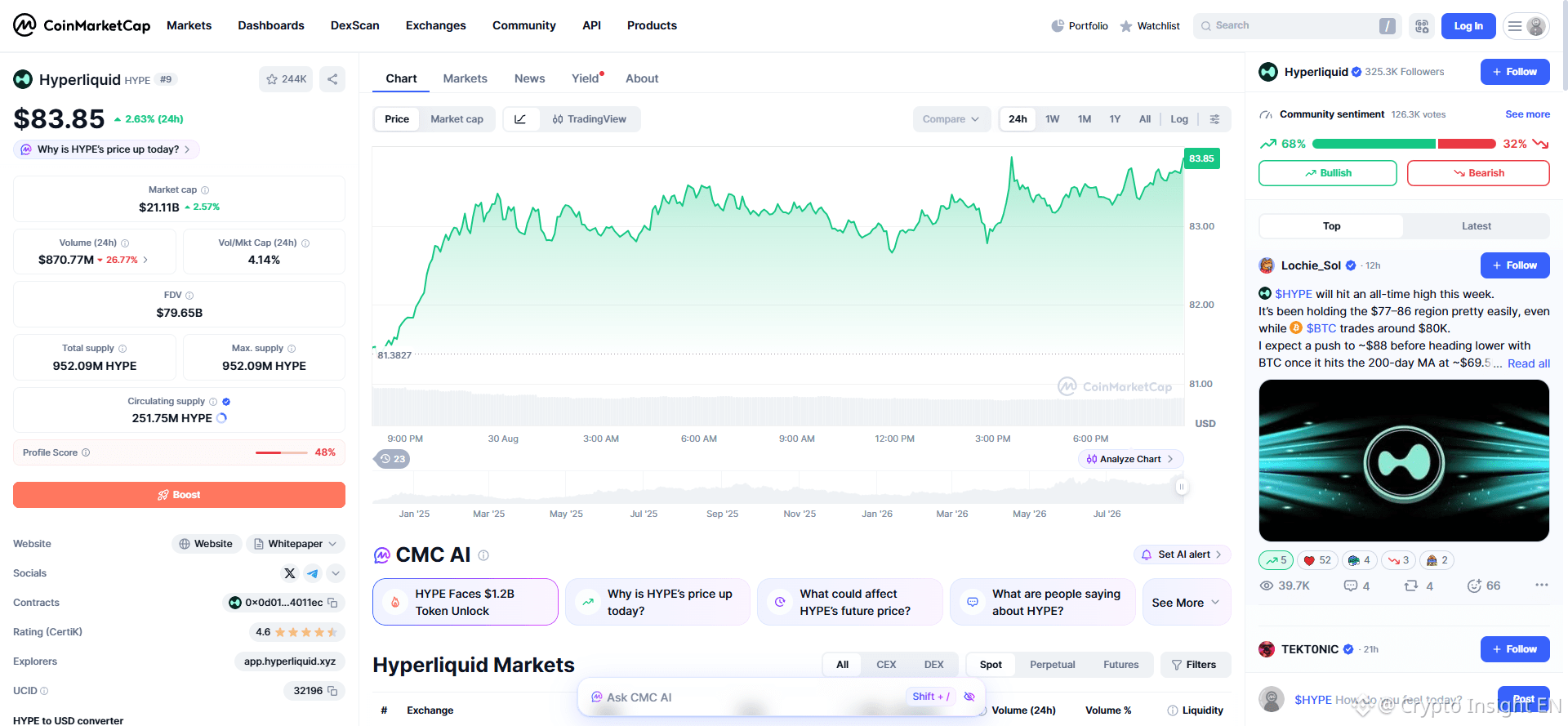Open See more sentiment link
The height and width of the screenshot is (726, 1568).
(1527, 114)
